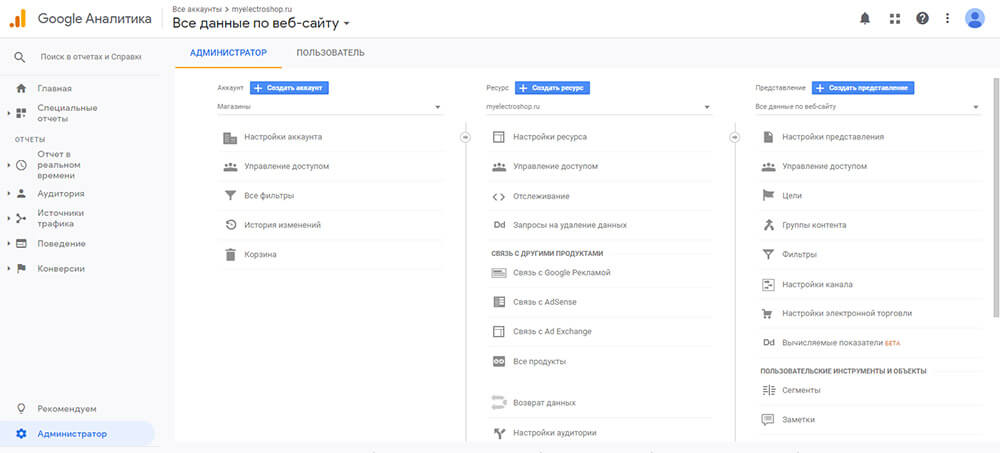Click the flag icon beside Конверсии

(21, 269)
